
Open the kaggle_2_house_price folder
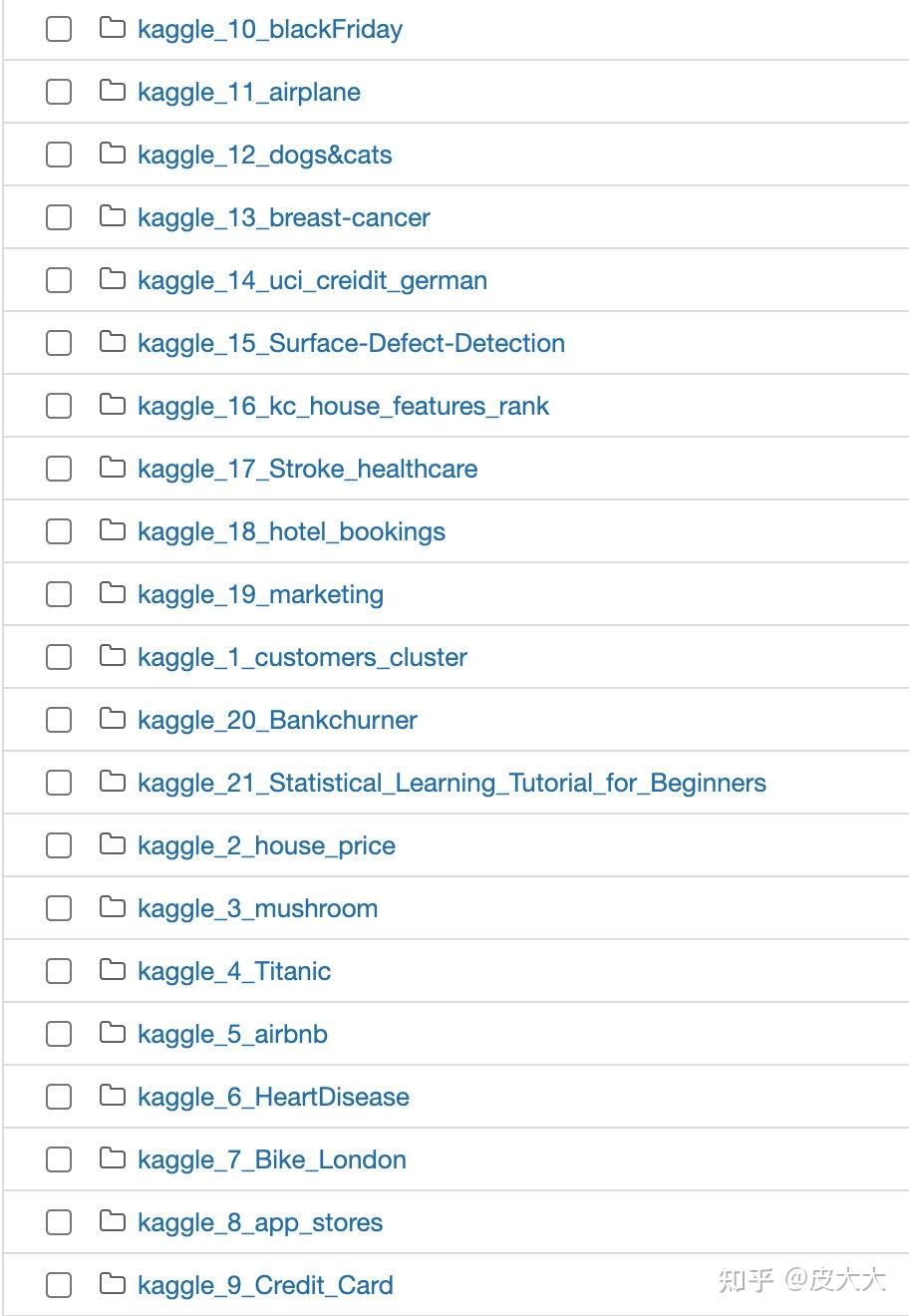click(x=267, y=845)
